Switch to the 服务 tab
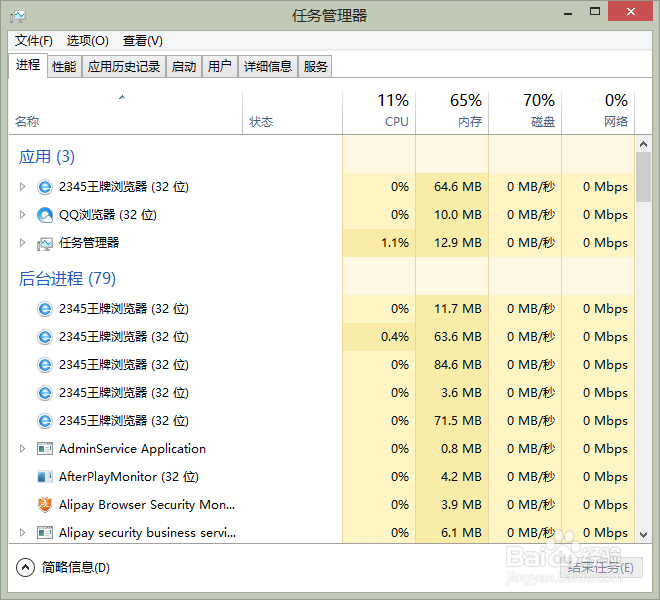The height and width of the screenshot is (600, 660). 315,67
